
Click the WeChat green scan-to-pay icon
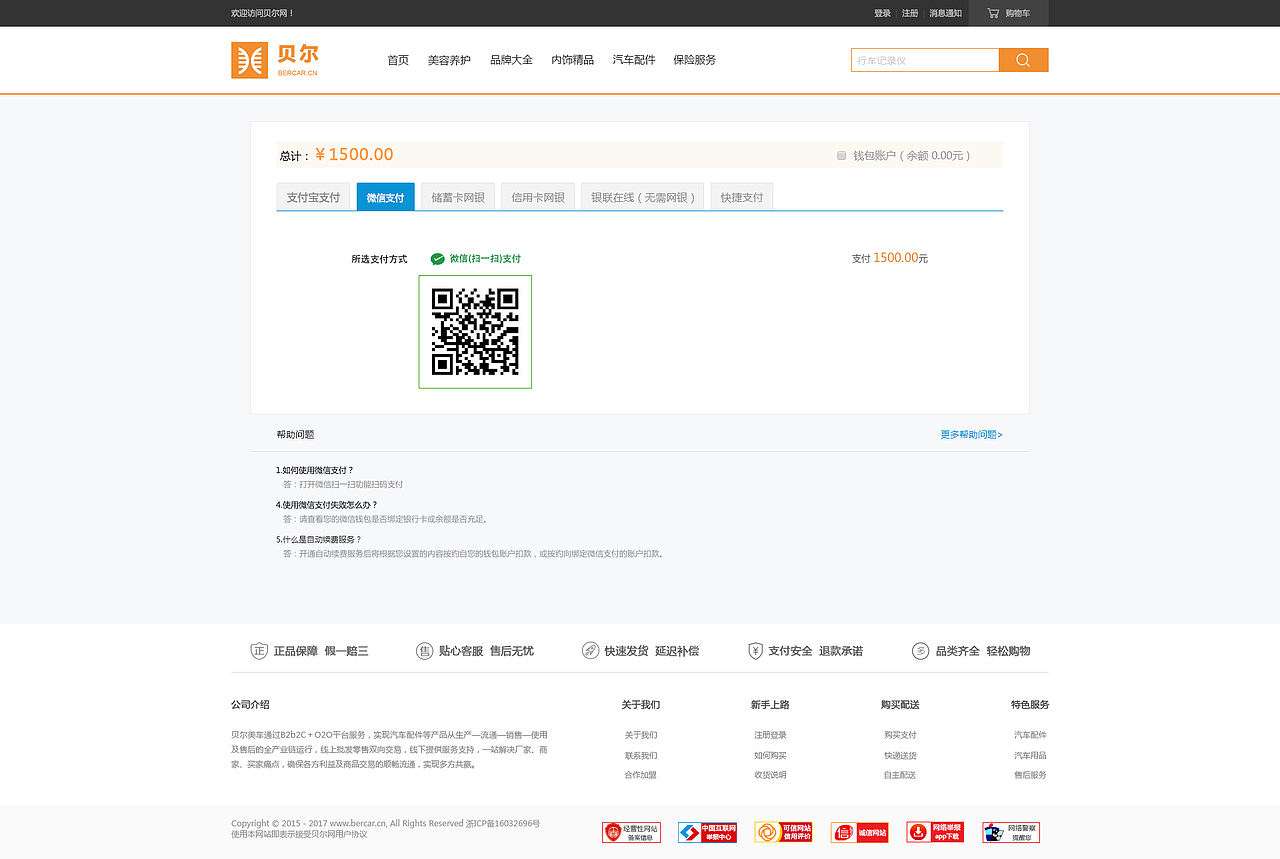[437, 258]
